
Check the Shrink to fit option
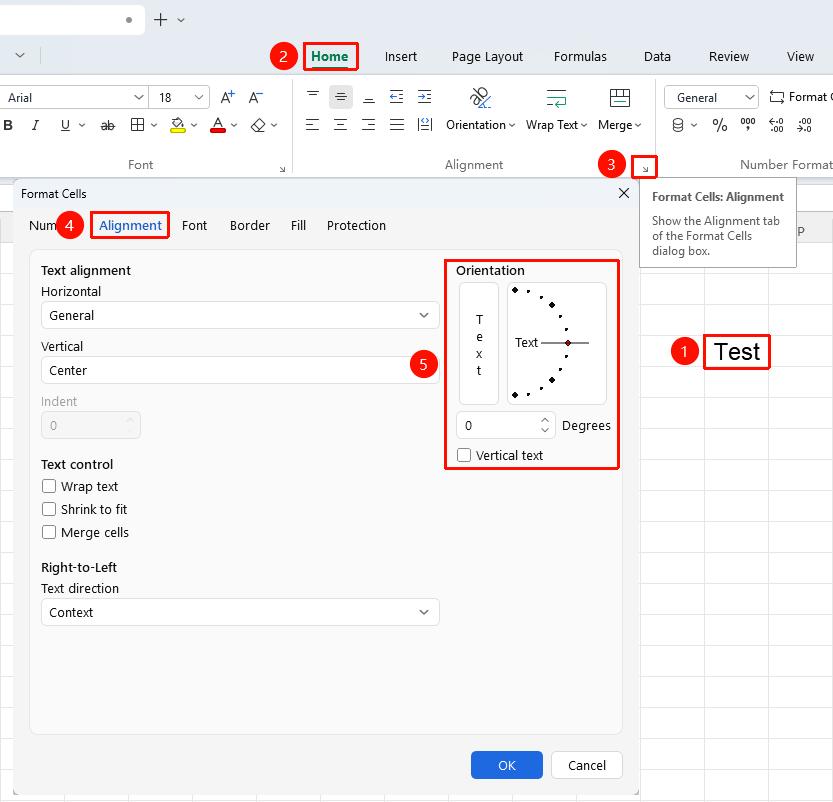click(x=49, y=509)
